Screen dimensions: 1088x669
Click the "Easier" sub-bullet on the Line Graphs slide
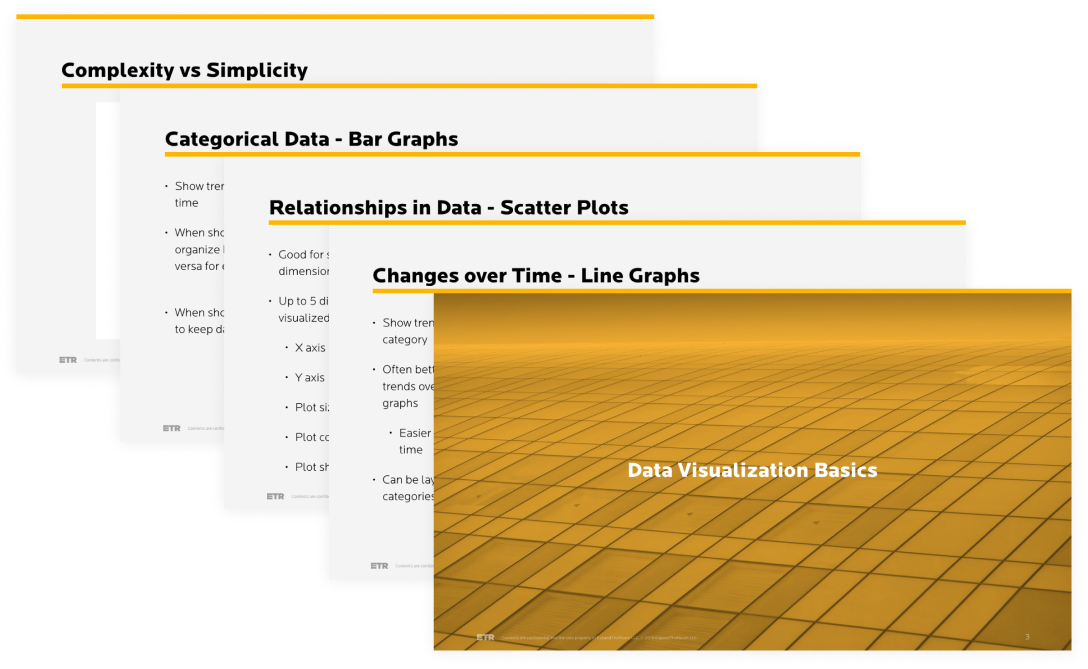coord(414,433)
